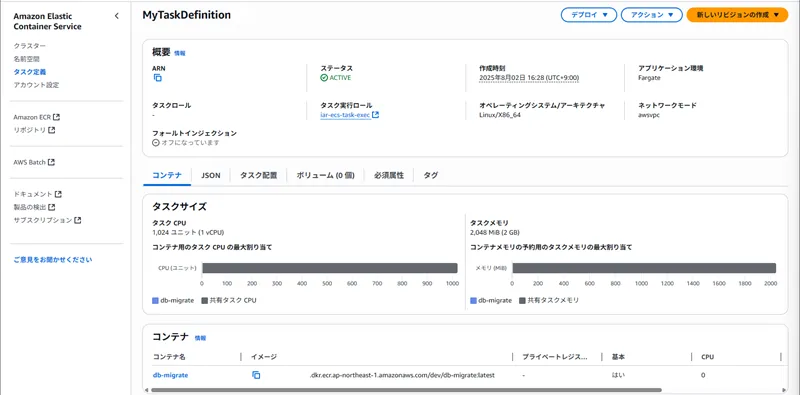The height and width of the screenshot is (395, 800).
Task: Click the external link icon next to AWS Batch
Action: point(52,162)
